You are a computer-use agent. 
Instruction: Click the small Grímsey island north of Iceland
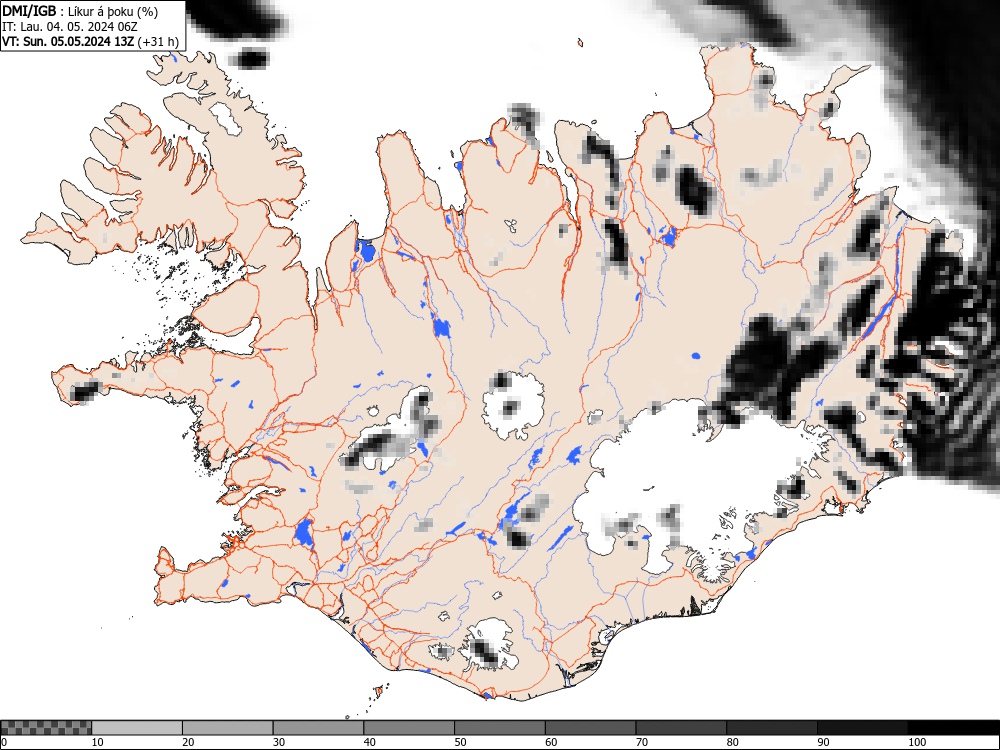pyautogui.click(x=580, y=43)
